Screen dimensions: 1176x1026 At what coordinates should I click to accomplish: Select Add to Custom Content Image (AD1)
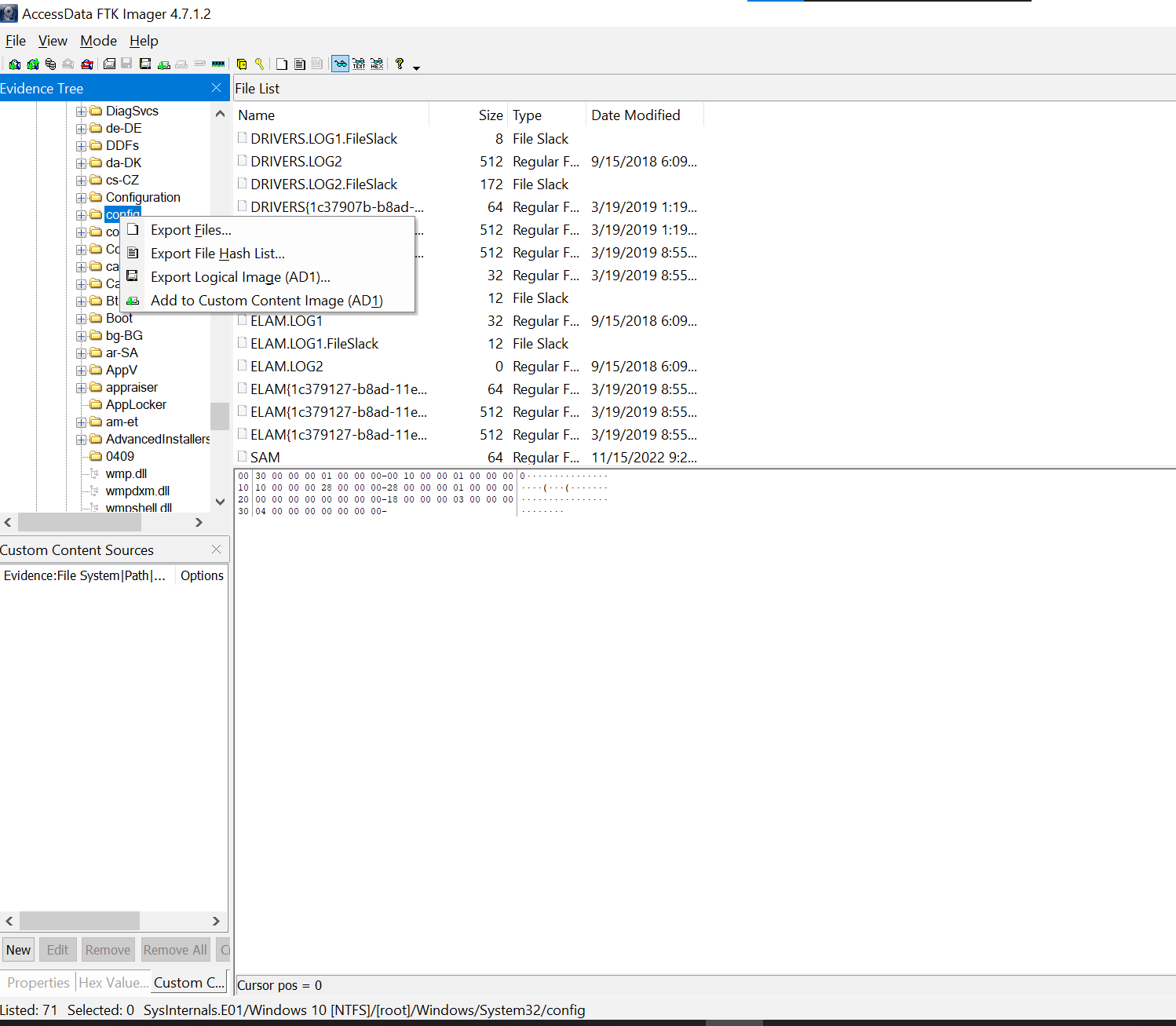click(266, 301)
